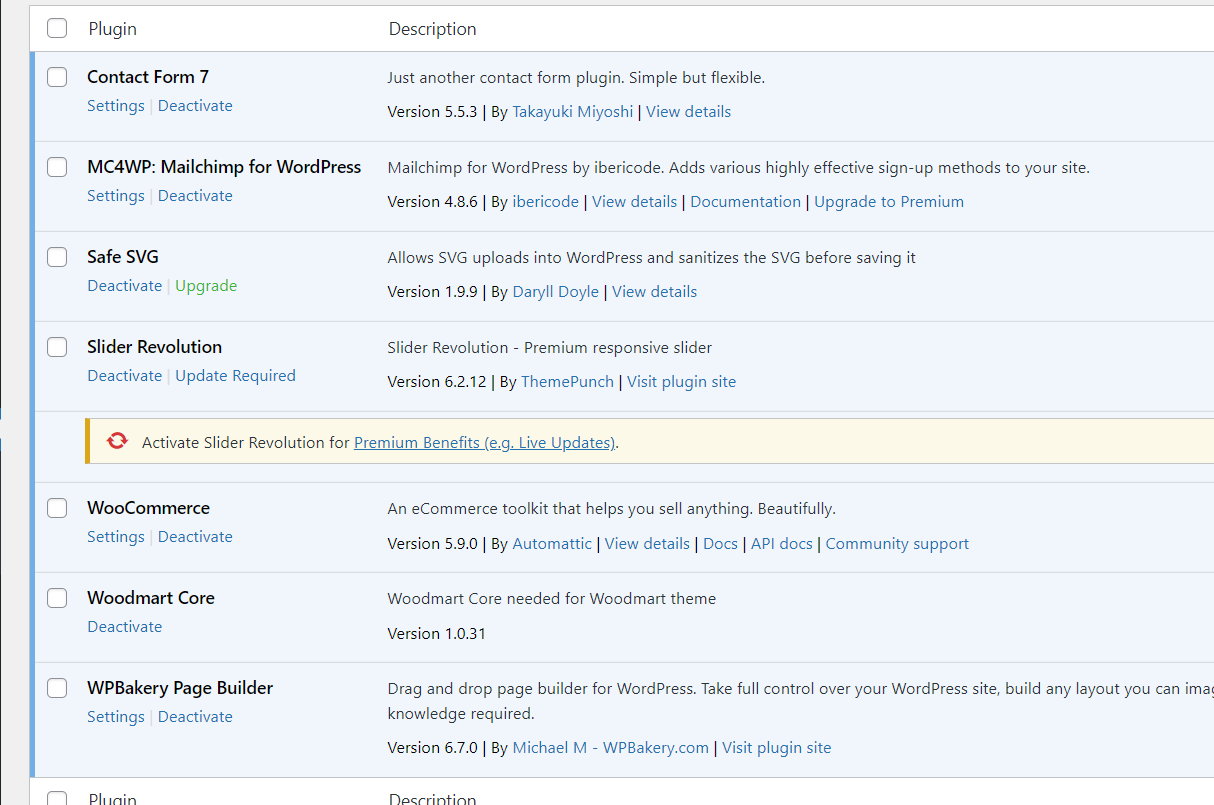1214x805 pixels.
Task: Deactivate WPBakery Page Builder
Action: coord(195,717)
